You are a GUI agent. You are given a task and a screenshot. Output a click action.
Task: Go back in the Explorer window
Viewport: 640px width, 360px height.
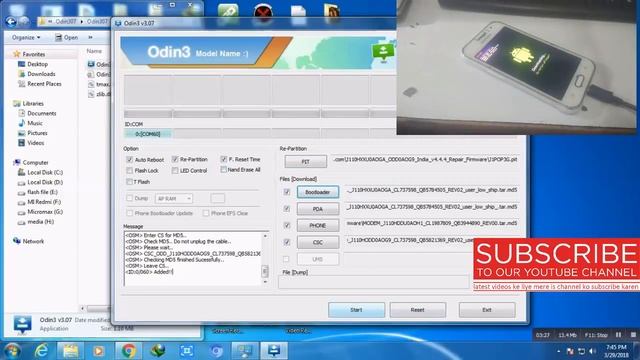[x=11, y=21]
